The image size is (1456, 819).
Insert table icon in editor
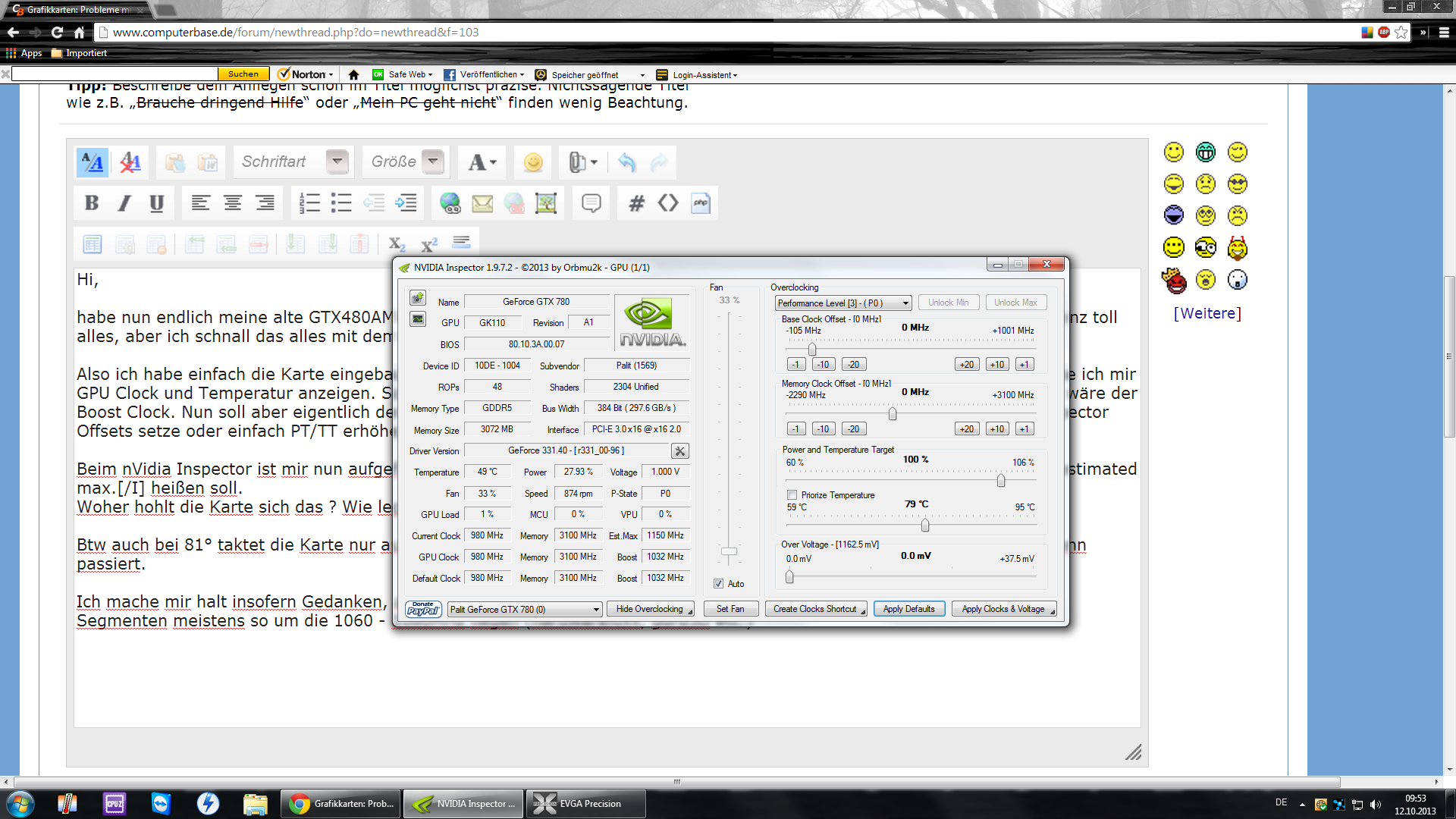coord(93,244)
